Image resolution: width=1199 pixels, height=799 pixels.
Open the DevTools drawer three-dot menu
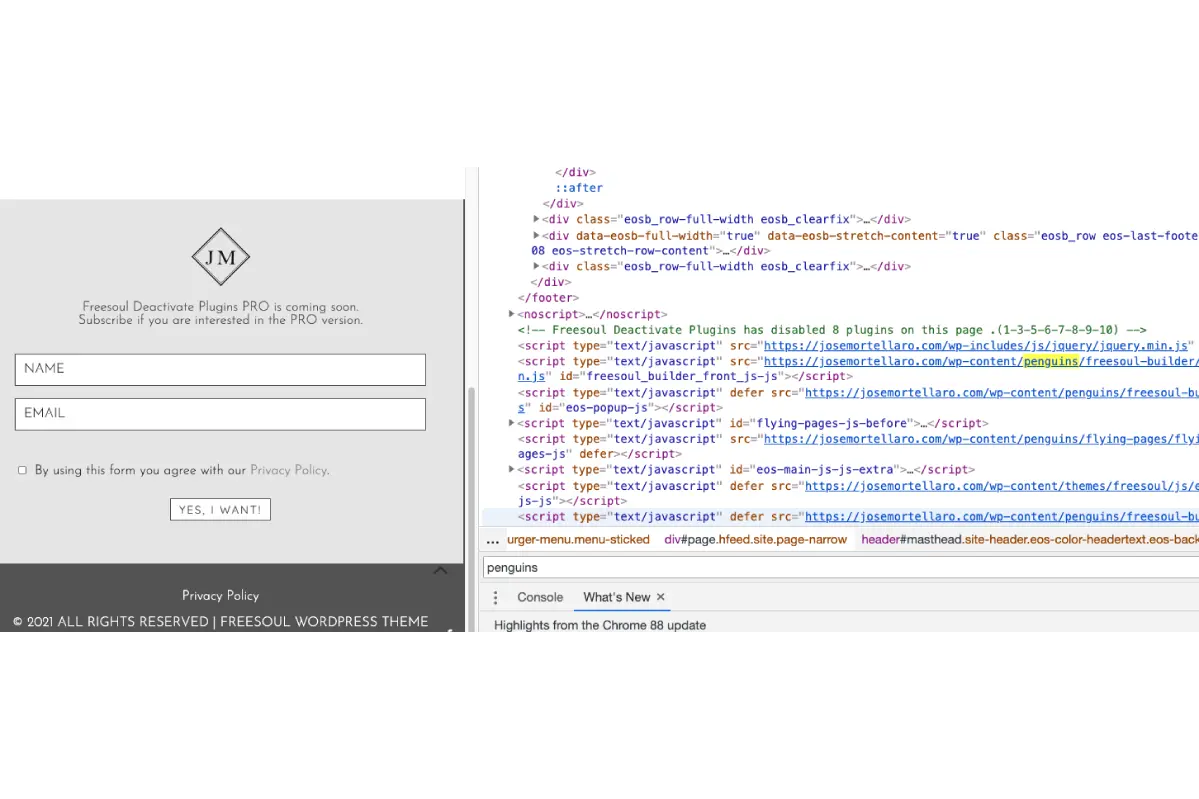(495, 597)
